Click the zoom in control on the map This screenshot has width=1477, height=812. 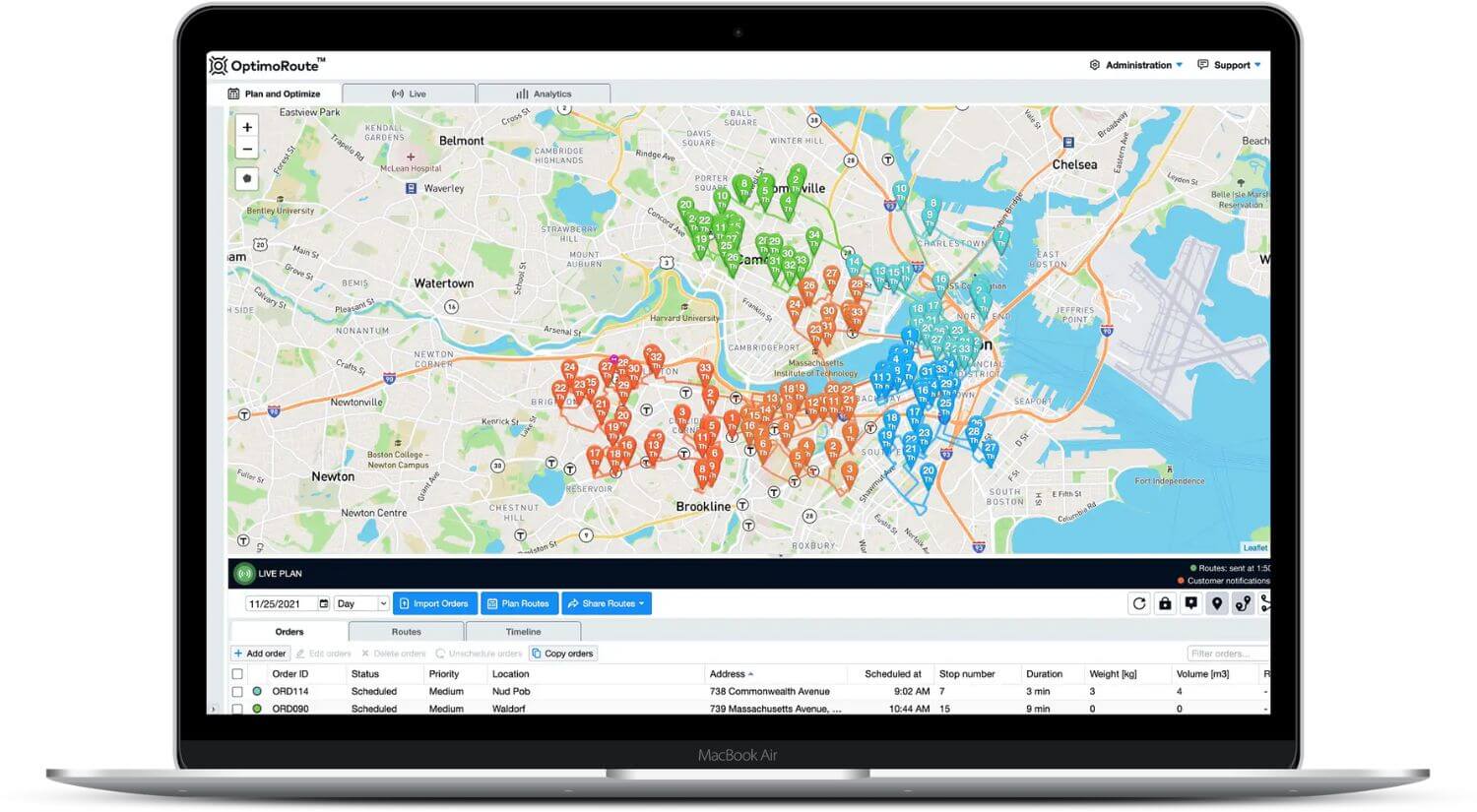click(x=247, y=127)
